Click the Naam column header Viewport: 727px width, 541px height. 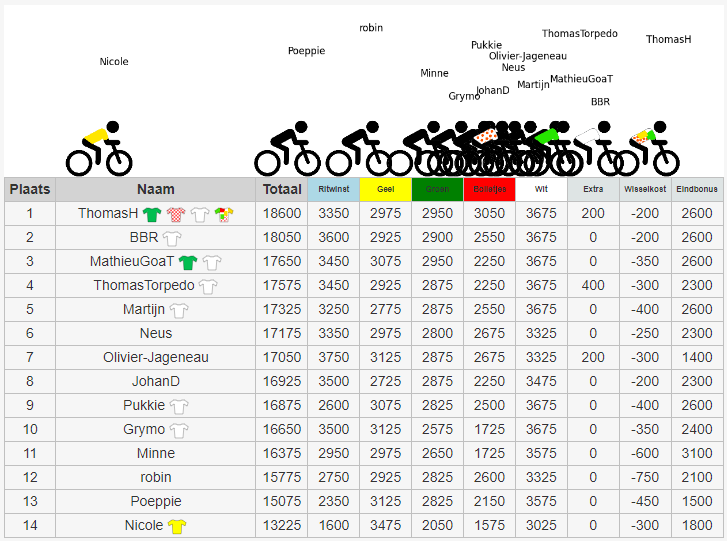pyautogui.click(x=155, y=189)
